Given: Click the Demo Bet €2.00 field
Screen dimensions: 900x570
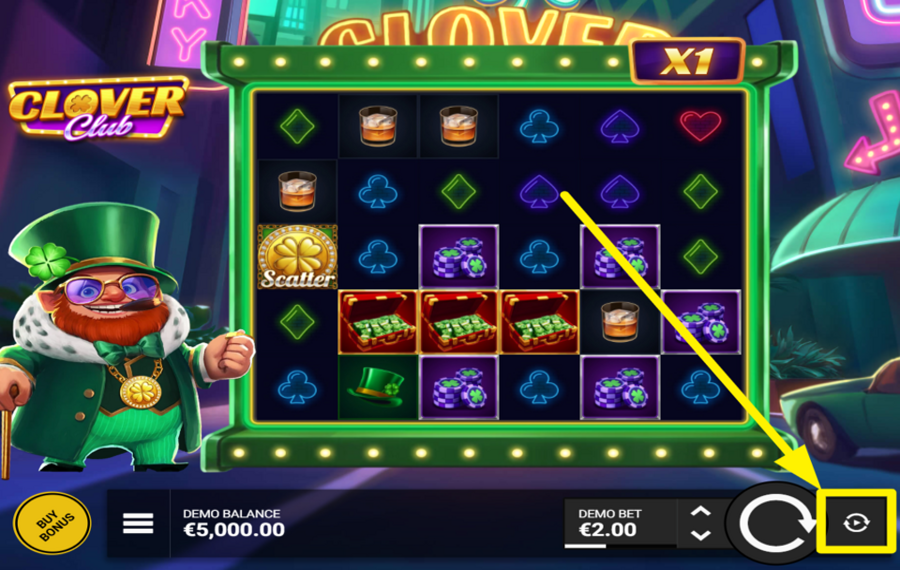Looking at the screenshot, I should coord(619,523).
